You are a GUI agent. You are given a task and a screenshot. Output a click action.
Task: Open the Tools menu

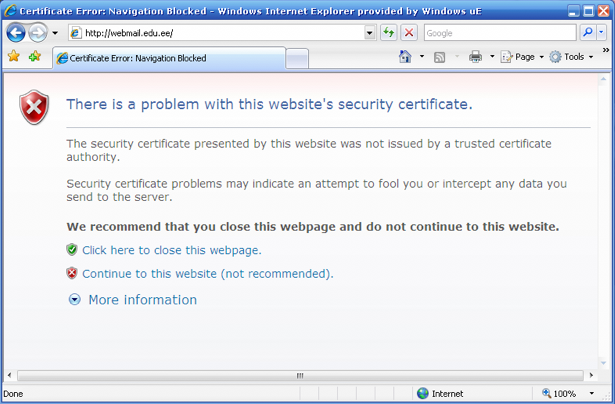(x=571, y=57)
